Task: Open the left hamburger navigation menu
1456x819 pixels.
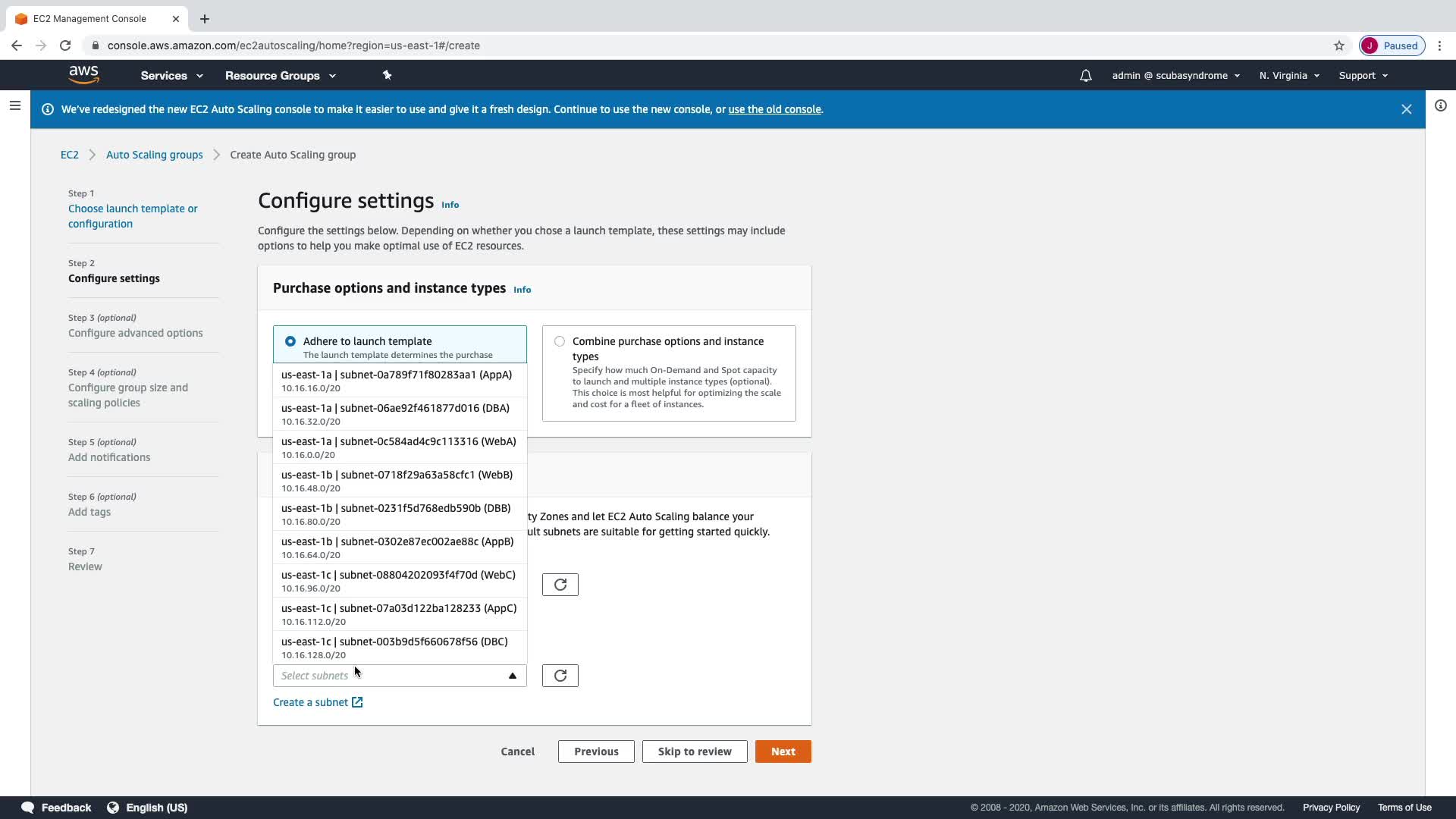Action: tap(14, 106)
